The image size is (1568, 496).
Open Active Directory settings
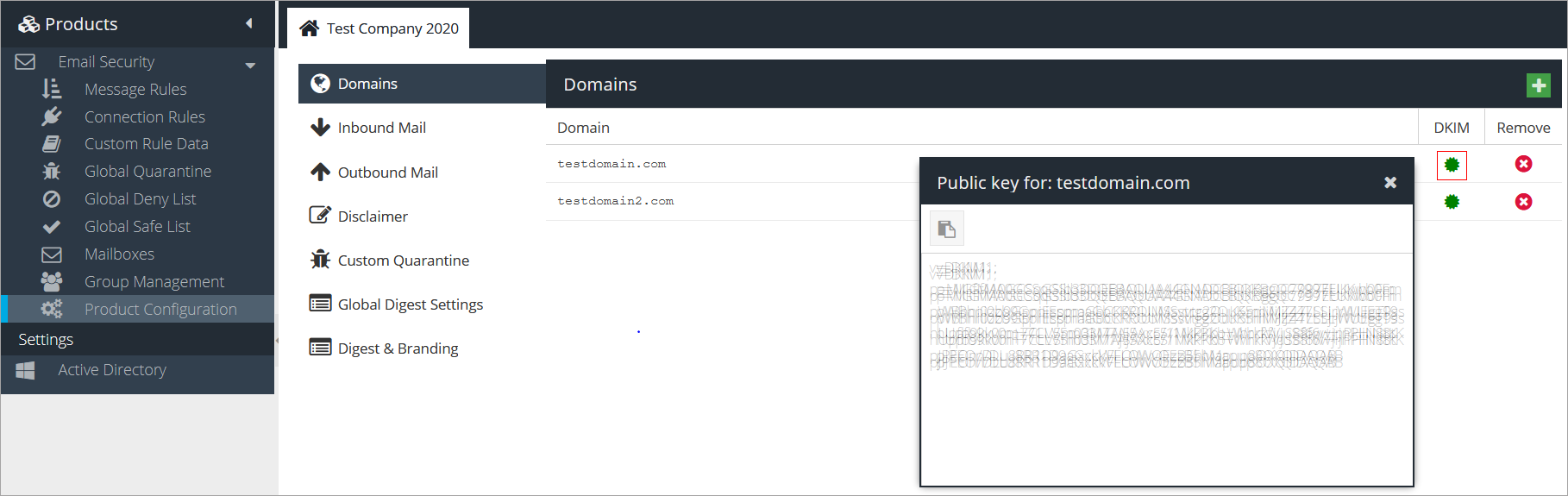pyautogui.click(x=112, y=370)
